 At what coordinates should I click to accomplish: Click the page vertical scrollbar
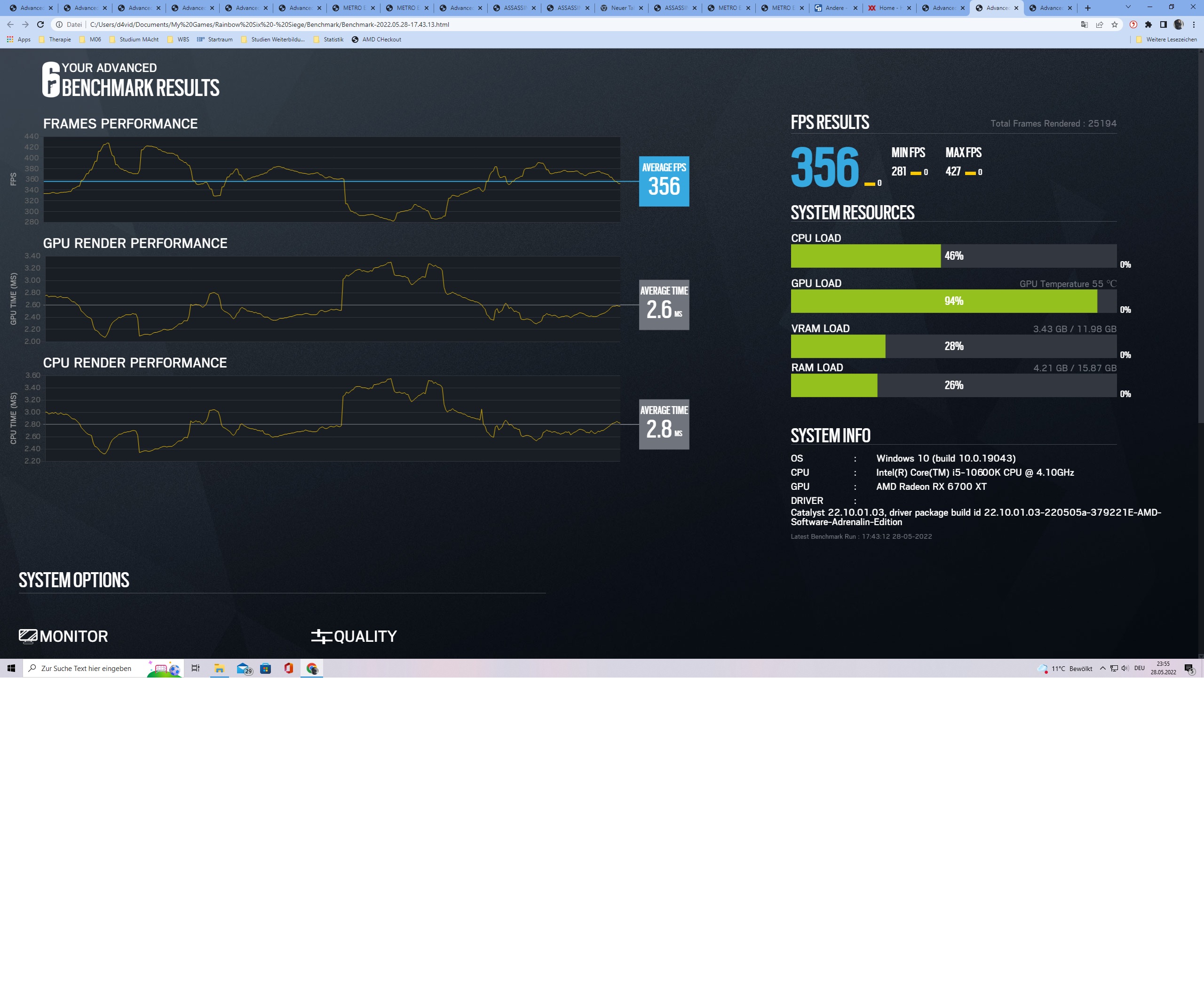coord(1200,240)
